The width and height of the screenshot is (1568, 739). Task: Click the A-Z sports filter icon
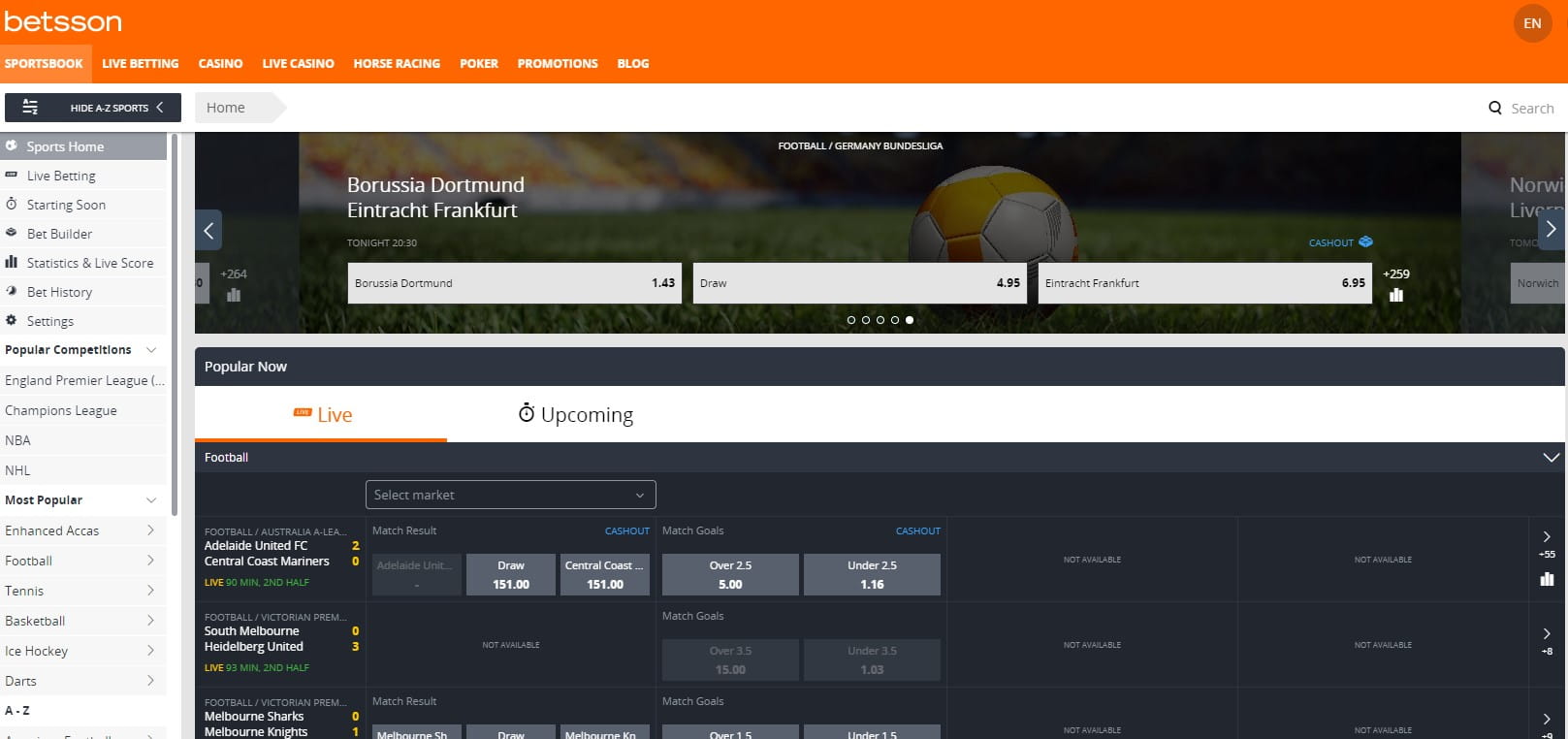30,107
